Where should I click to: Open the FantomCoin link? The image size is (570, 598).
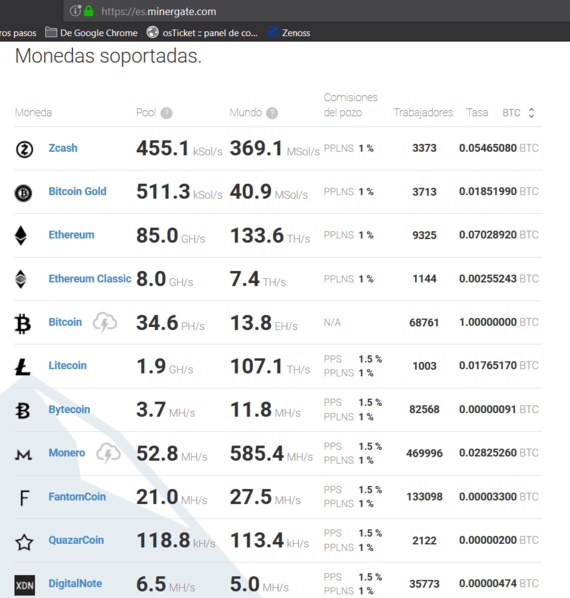click(x=77, y=497)
